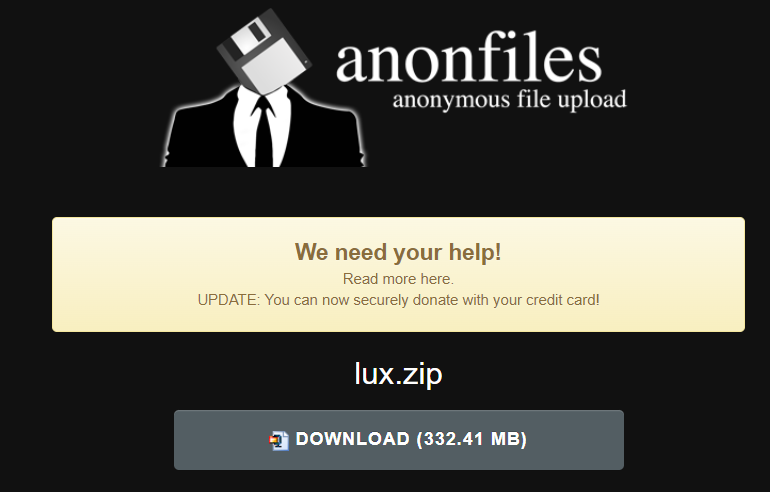
Task: Click the word "here" in the banner
Action: pyautogui.click(x=435, y=279)
